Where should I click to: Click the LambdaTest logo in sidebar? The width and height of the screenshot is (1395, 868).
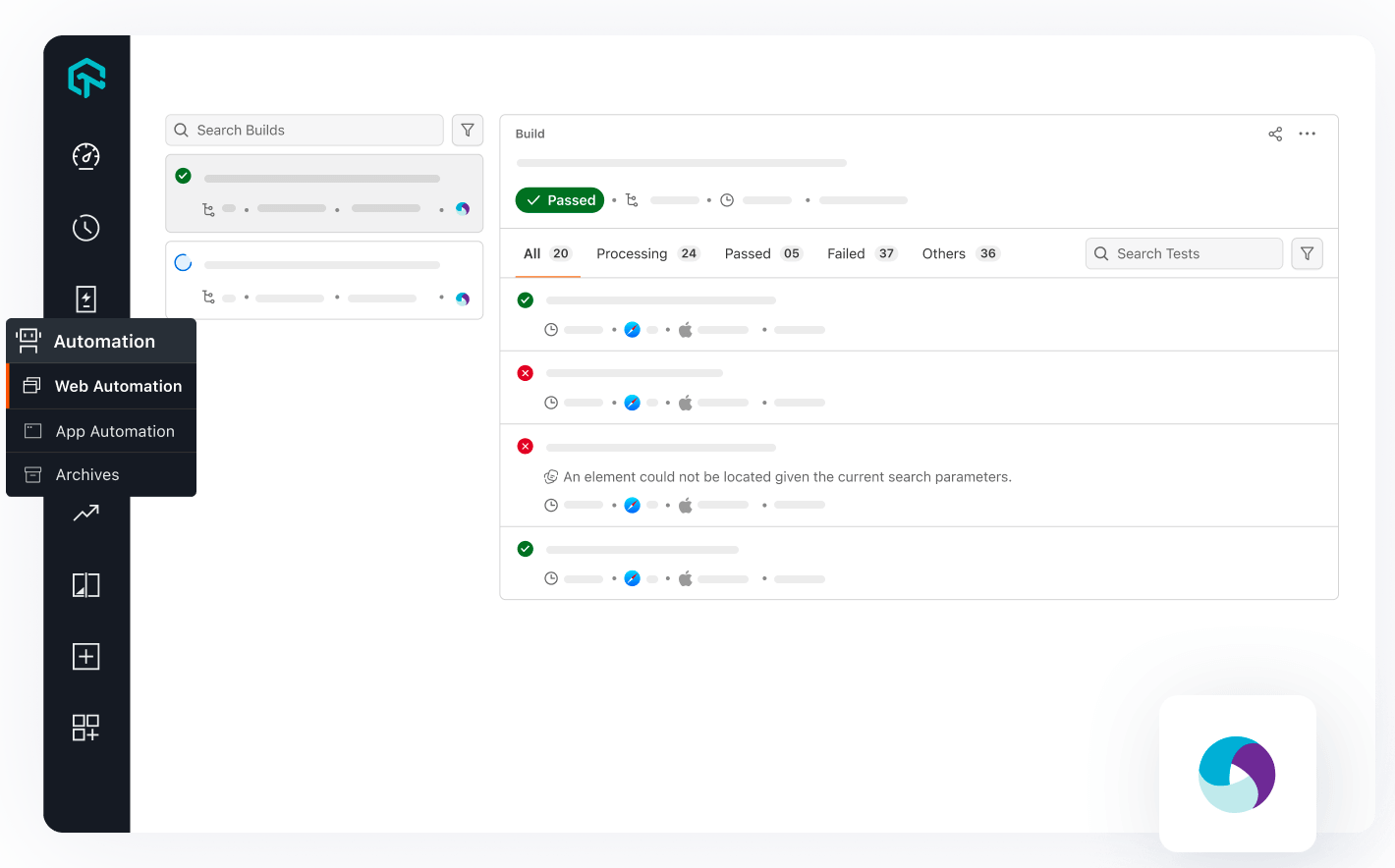tap(86, 78)
